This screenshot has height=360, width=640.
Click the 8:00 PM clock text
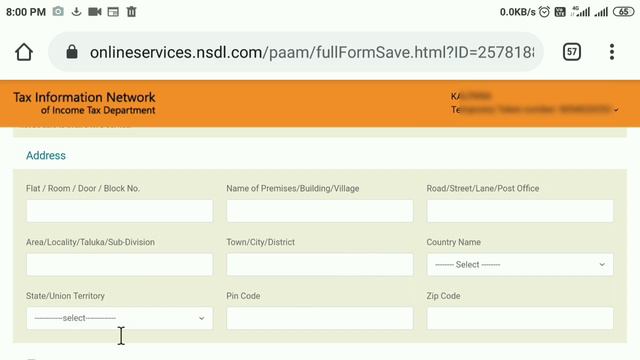click(26, 12)
